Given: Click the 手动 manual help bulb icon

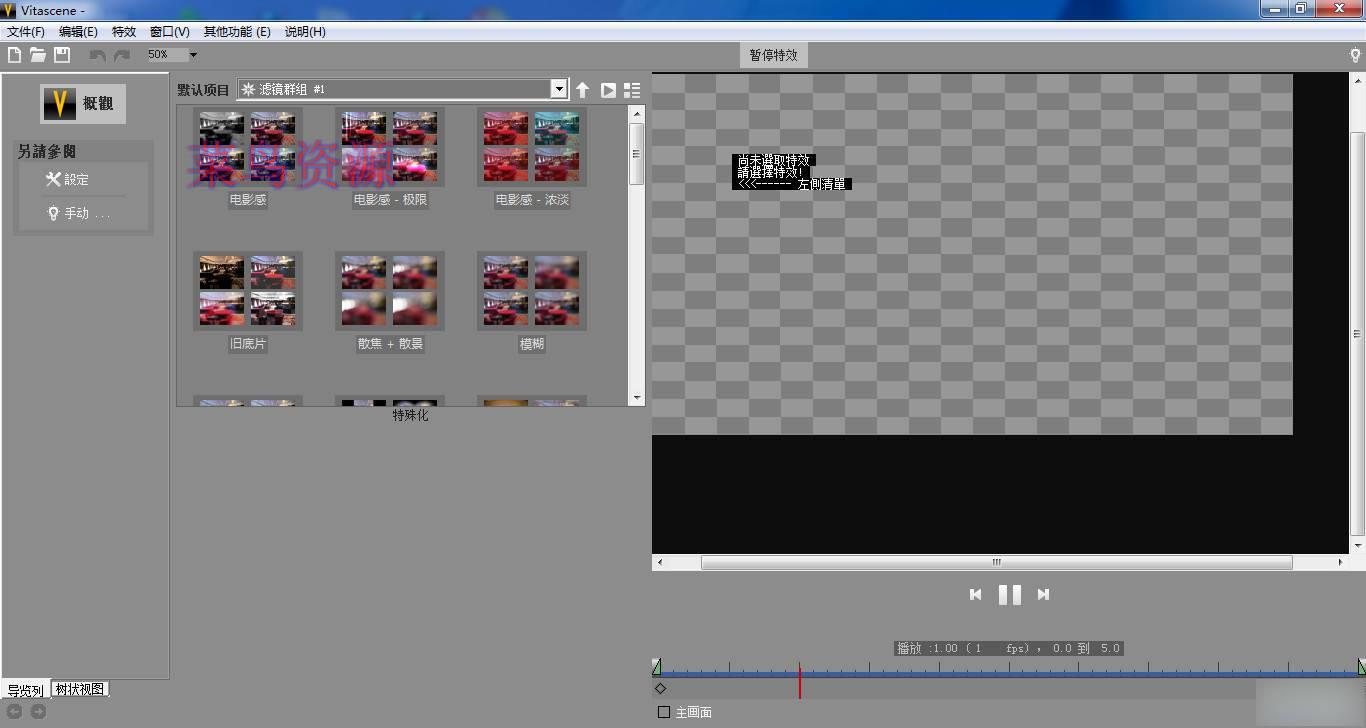Looking at the screenshot, I should (x=55, y=212).
